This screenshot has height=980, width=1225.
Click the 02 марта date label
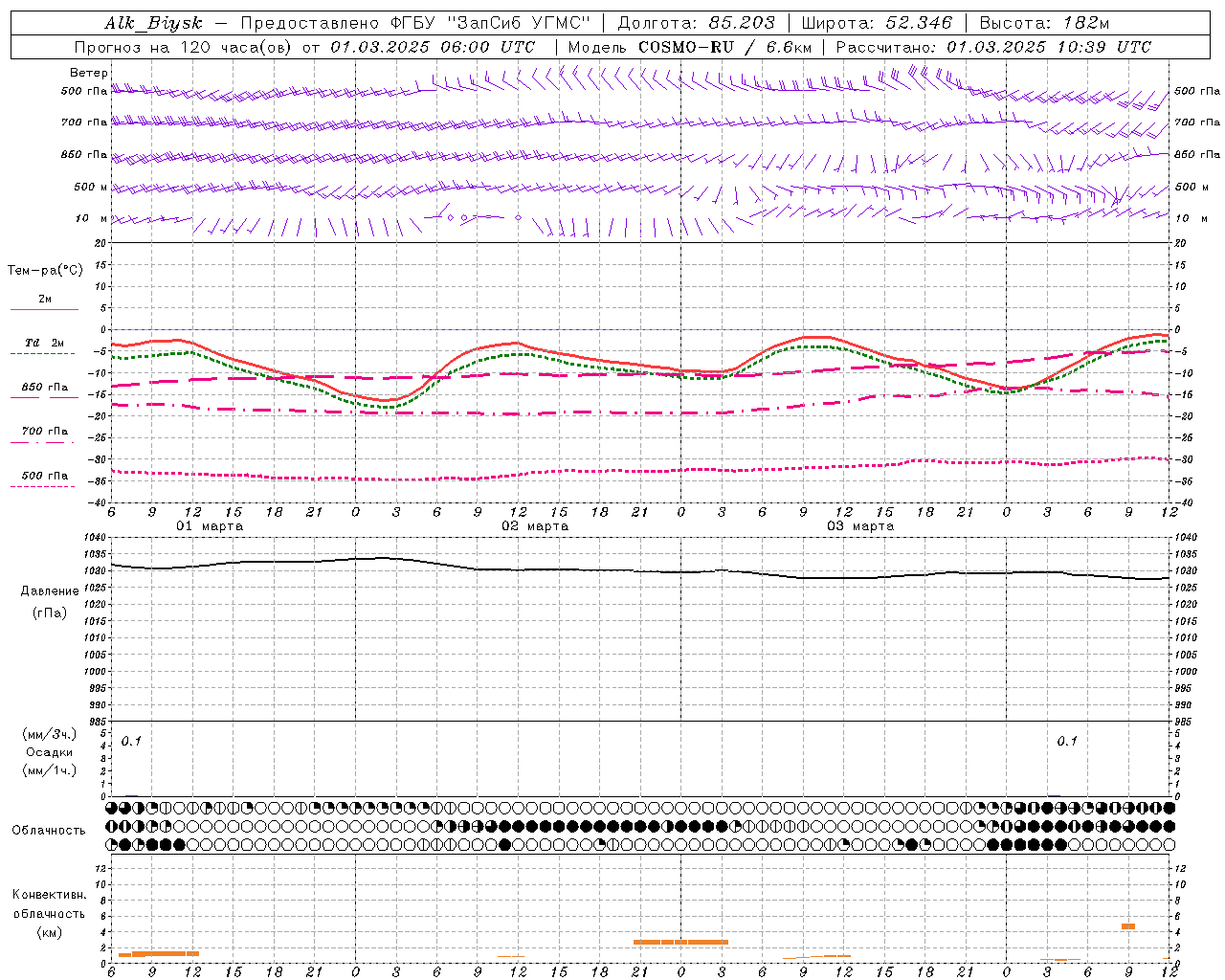536,526
